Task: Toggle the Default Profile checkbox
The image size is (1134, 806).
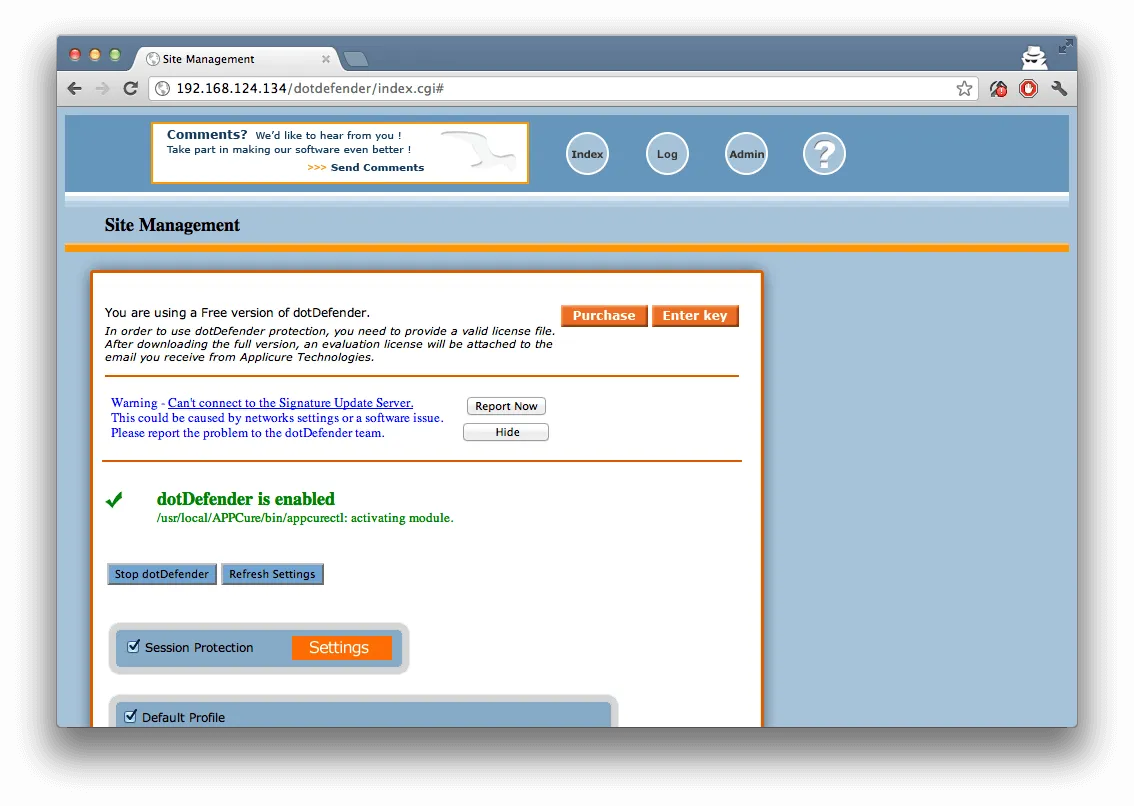Action: 130,716
